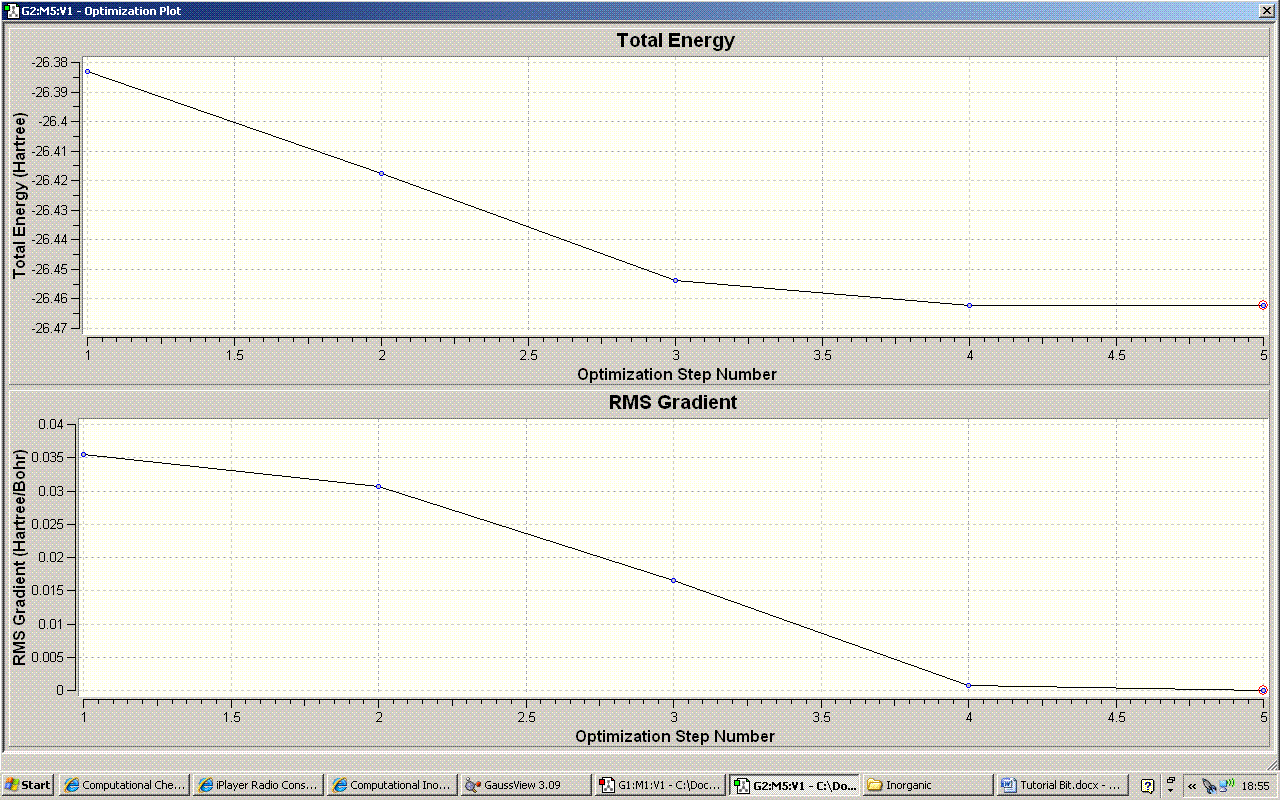Image resolution: width=1280 pixels, height=800 pixels.
Task: Switch to Computational Ino... browser taskbar window
Action: pyautogui.click(x=392, y=785)
